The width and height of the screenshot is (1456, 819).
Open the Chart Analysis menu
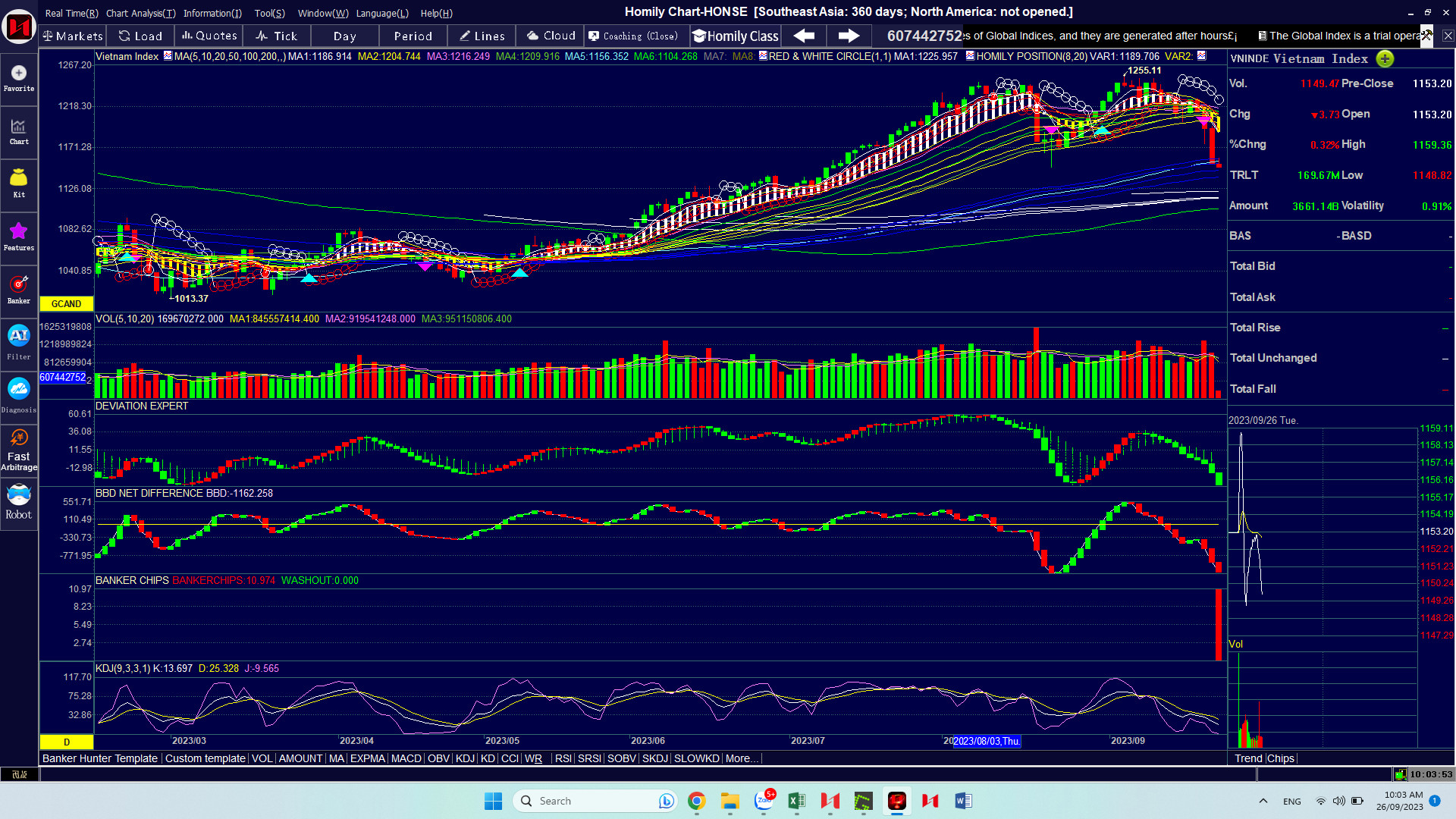pyautogui.click(x=140, y=13)
